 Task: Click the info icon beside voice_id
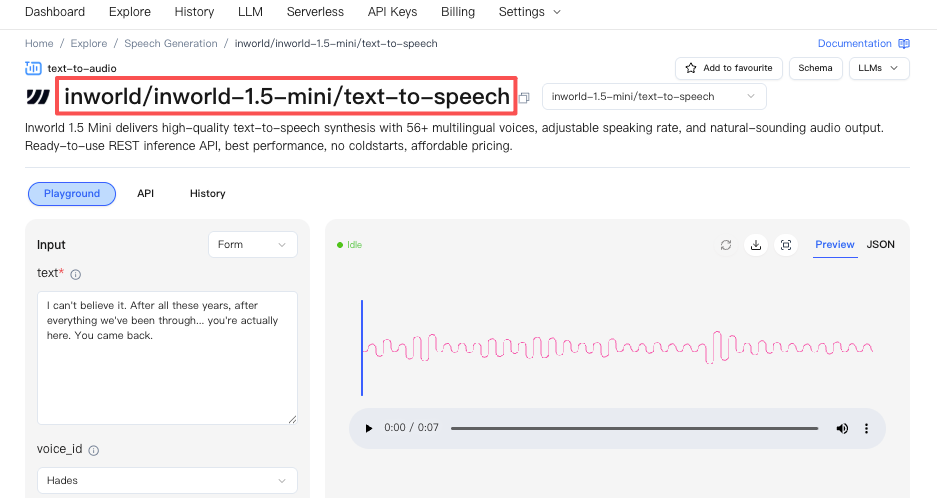point(93,451)
